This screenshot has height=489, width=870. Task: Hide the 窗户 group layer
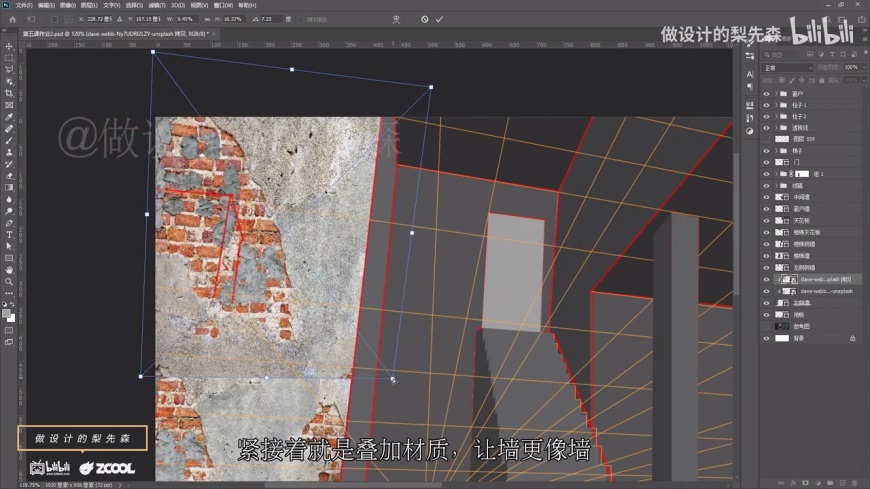(766, 94)
